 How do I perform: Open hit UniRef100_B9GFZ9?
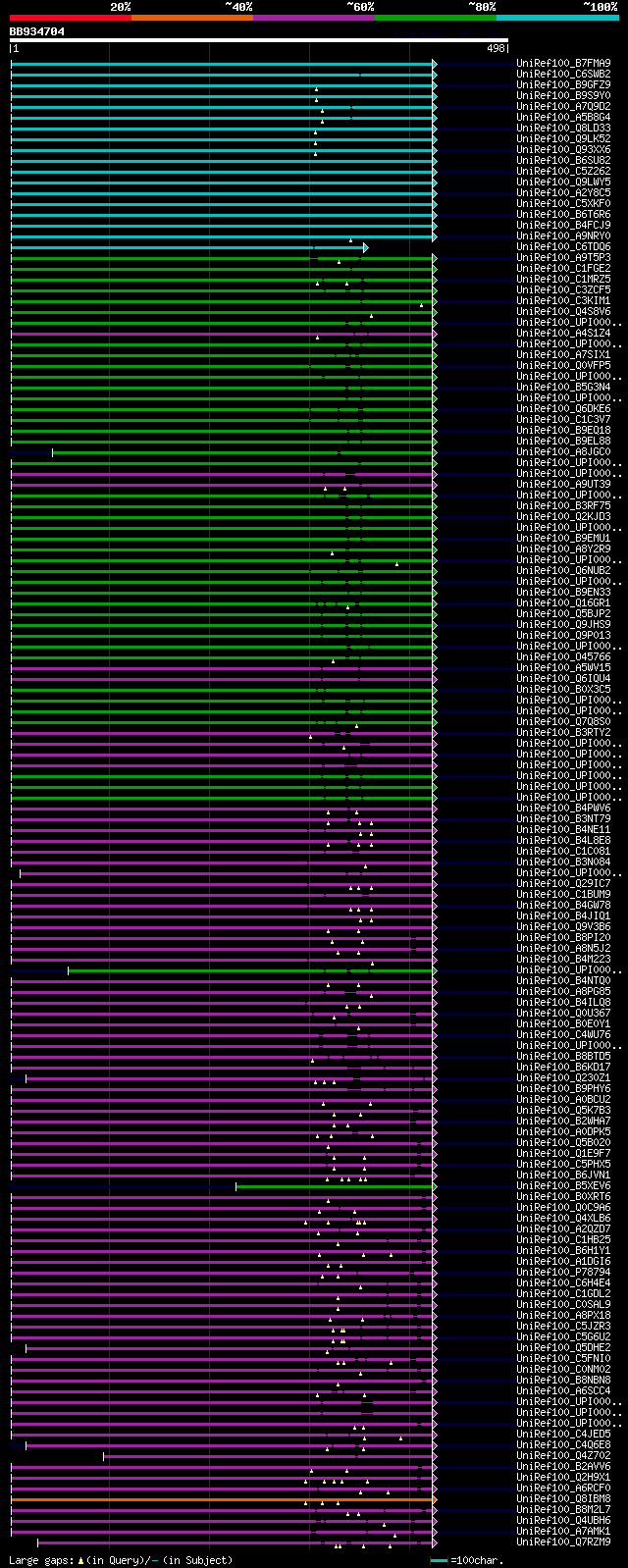click(x=563, y=85)
